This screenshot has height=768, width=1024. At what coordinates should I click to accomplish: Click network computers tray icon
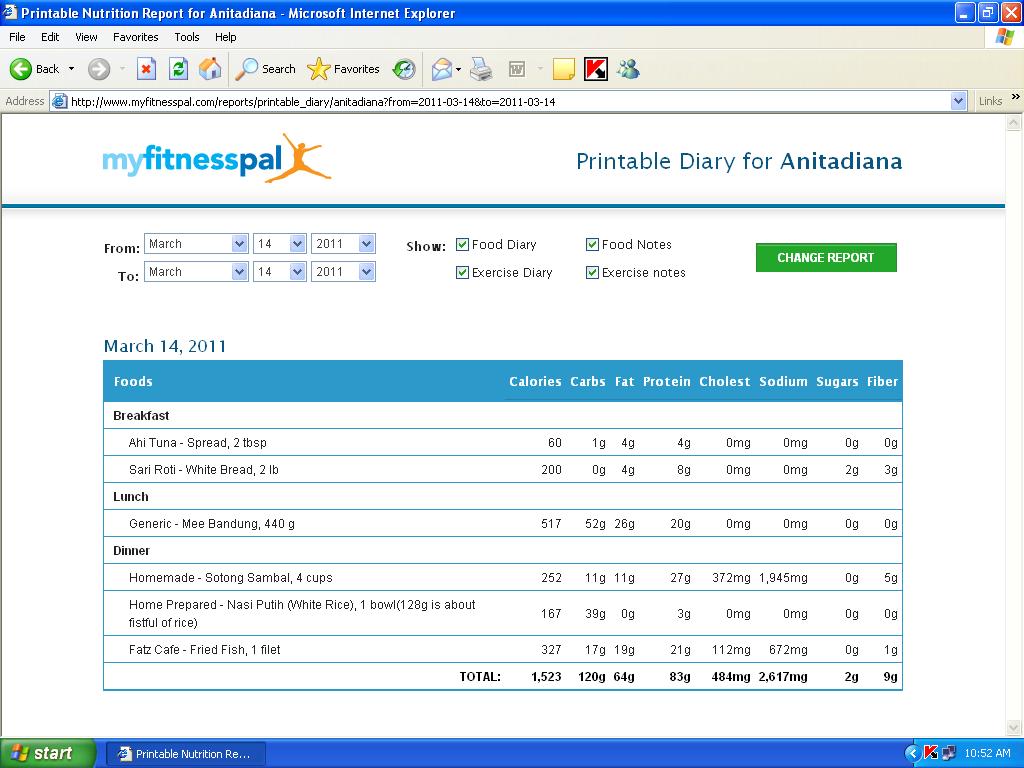(x=949, y=753)
